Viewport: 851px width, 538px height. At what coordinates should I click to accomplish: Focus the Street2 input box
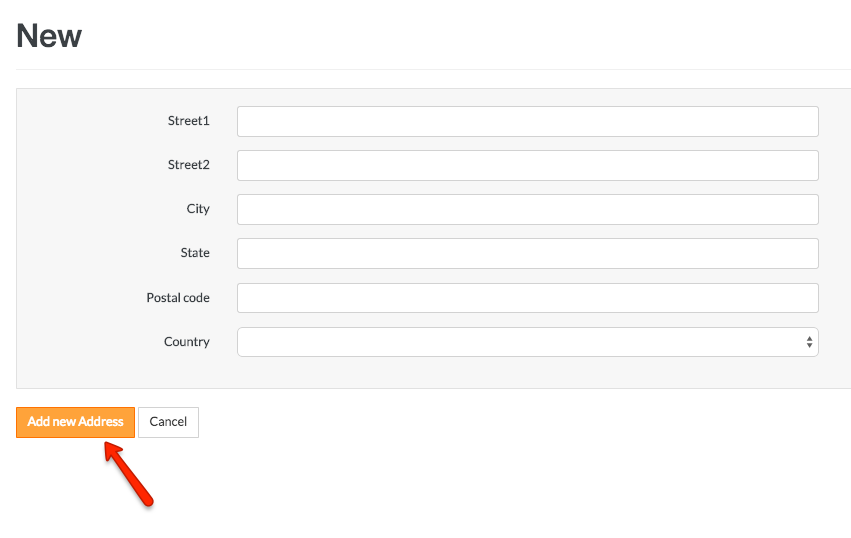pos(527,165)
